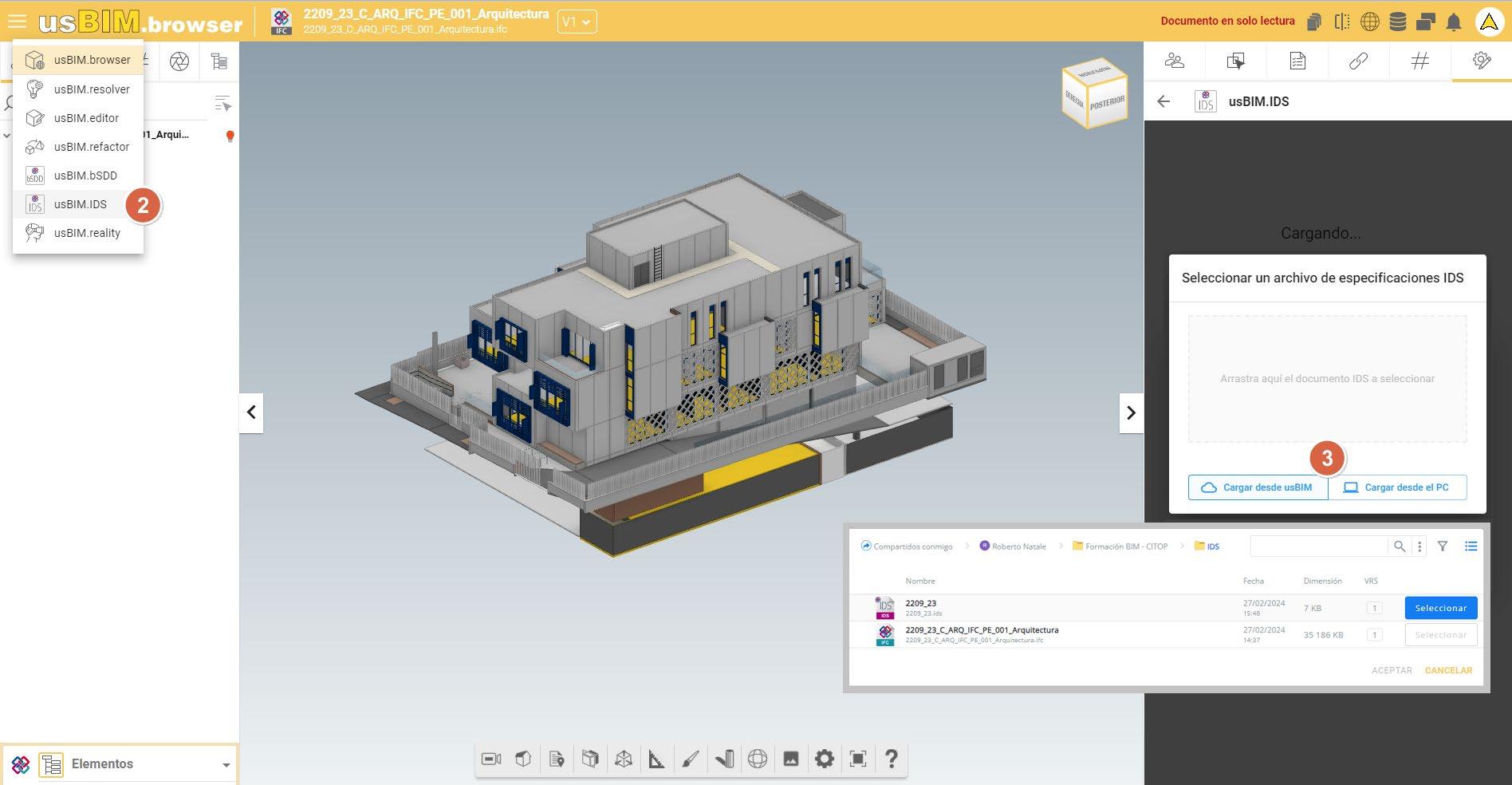Sort file list by Fecha column
Viewport: 1512px width, 785px height.
[x=1253, y=581]
